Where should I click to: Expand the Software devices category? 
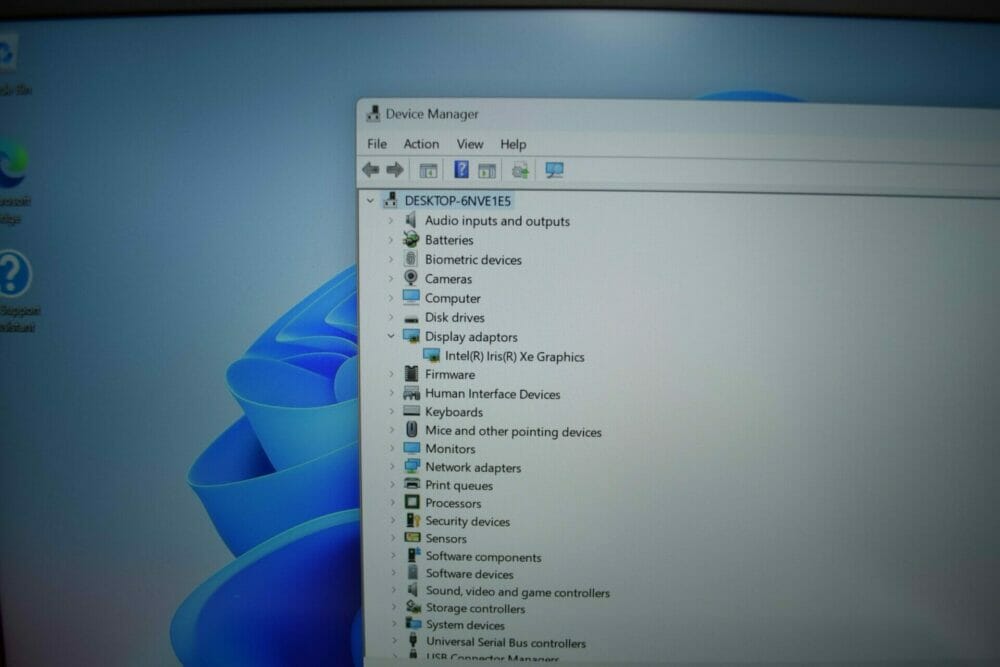pyautogui.click(x=393, y=573)
